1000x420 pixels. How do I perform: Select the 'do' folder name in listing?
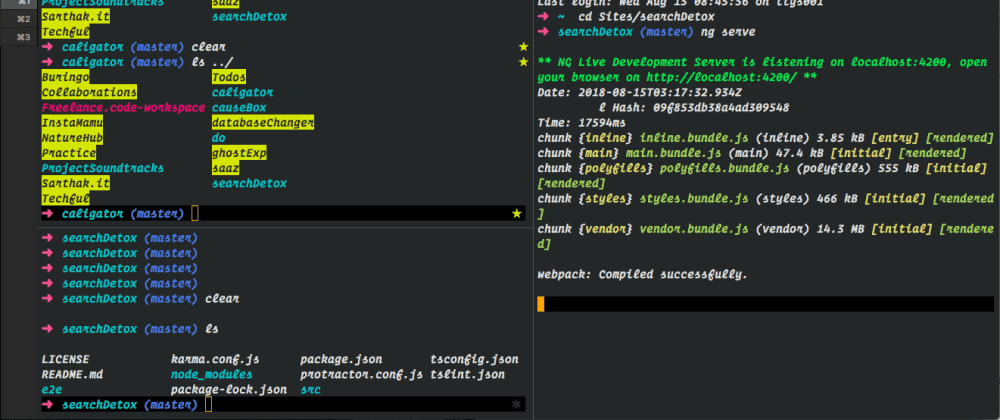point(219,138)
